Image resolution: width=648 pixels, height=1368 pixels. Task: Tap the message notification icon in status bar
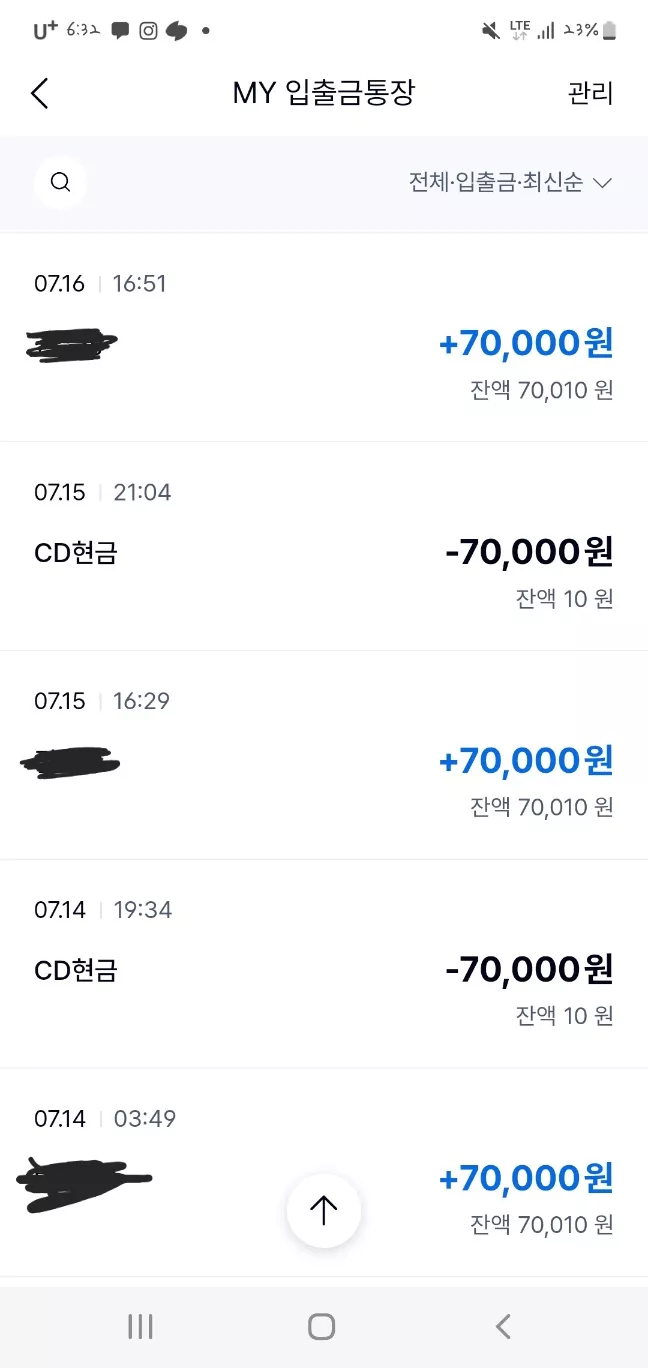[x=120, y=30]
